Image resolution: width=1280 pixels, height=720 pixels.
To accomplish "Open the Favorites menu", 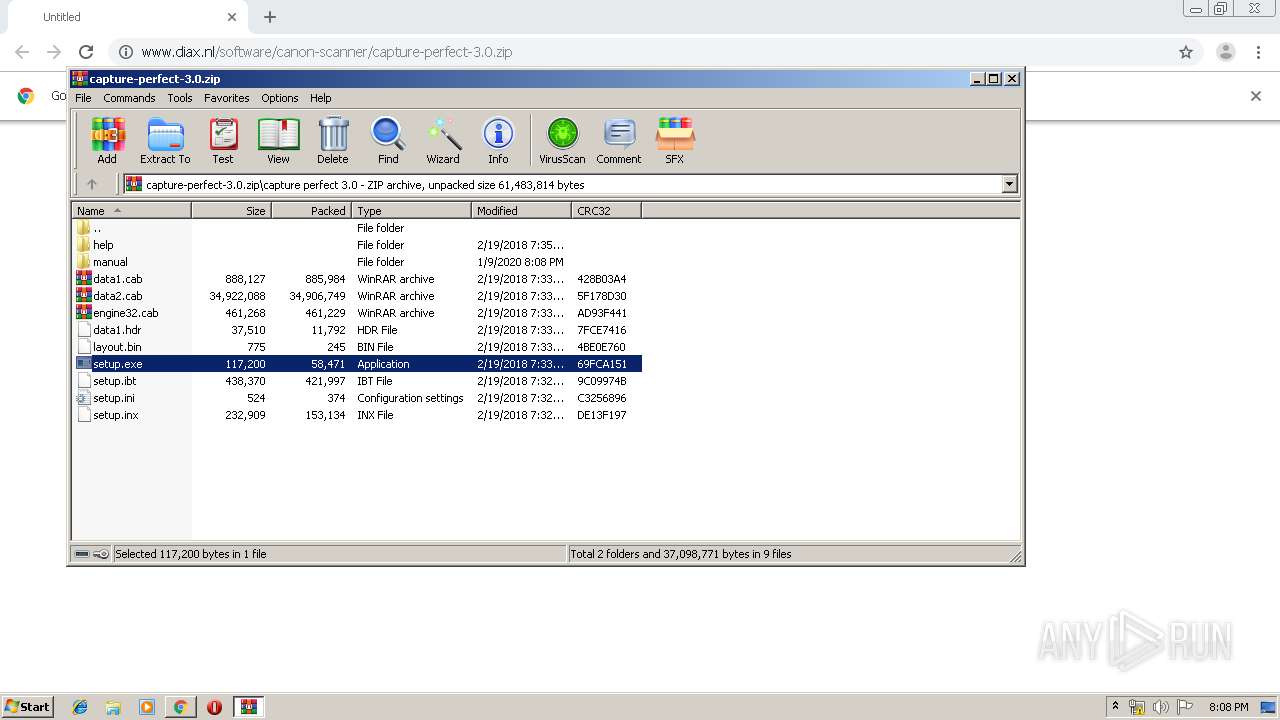I will [x=227, y=98].
